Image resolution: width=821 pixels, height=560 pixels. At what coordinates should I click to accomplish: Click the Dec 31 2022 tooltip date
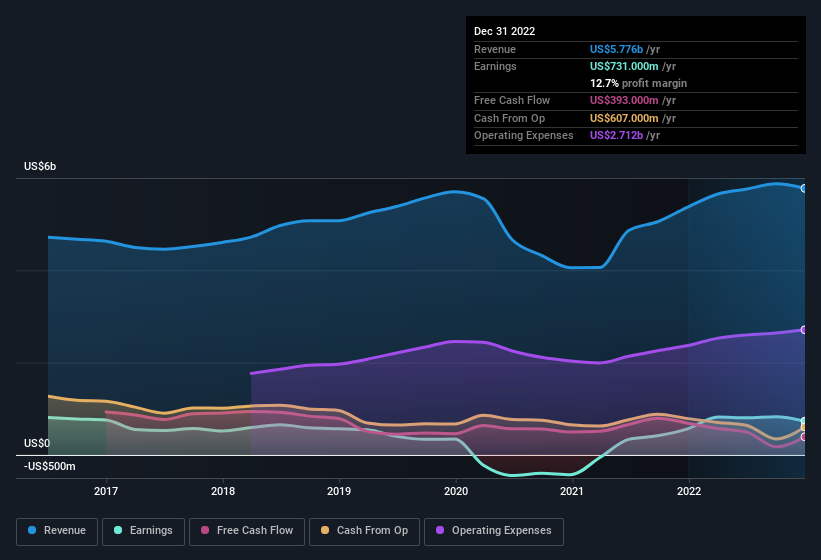coord(504,31)
